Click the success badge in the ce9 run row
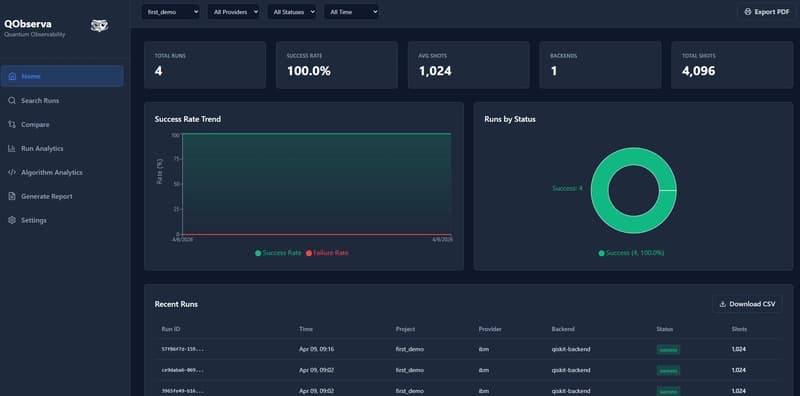Image resolution: width=800 pixels, height=396 pixels. [x=668, y=370]
